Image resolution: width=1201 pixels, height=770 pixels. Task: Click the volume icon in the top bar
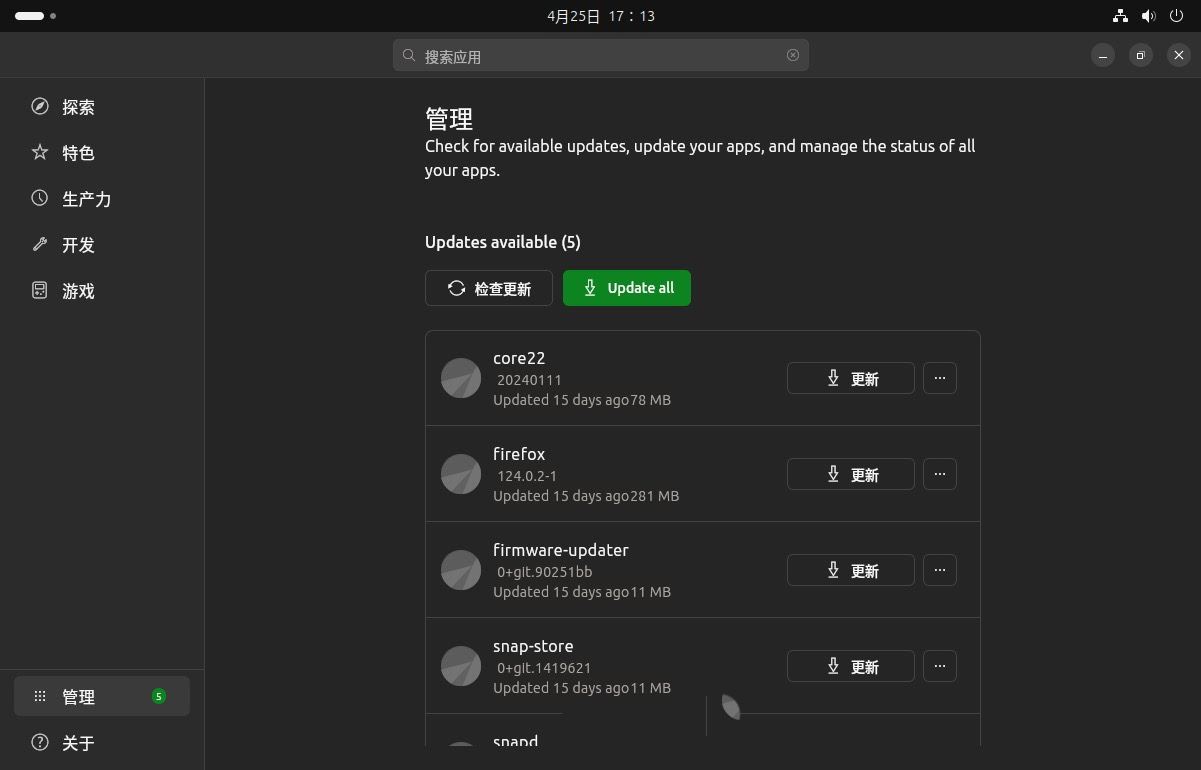pos(1148,15)
